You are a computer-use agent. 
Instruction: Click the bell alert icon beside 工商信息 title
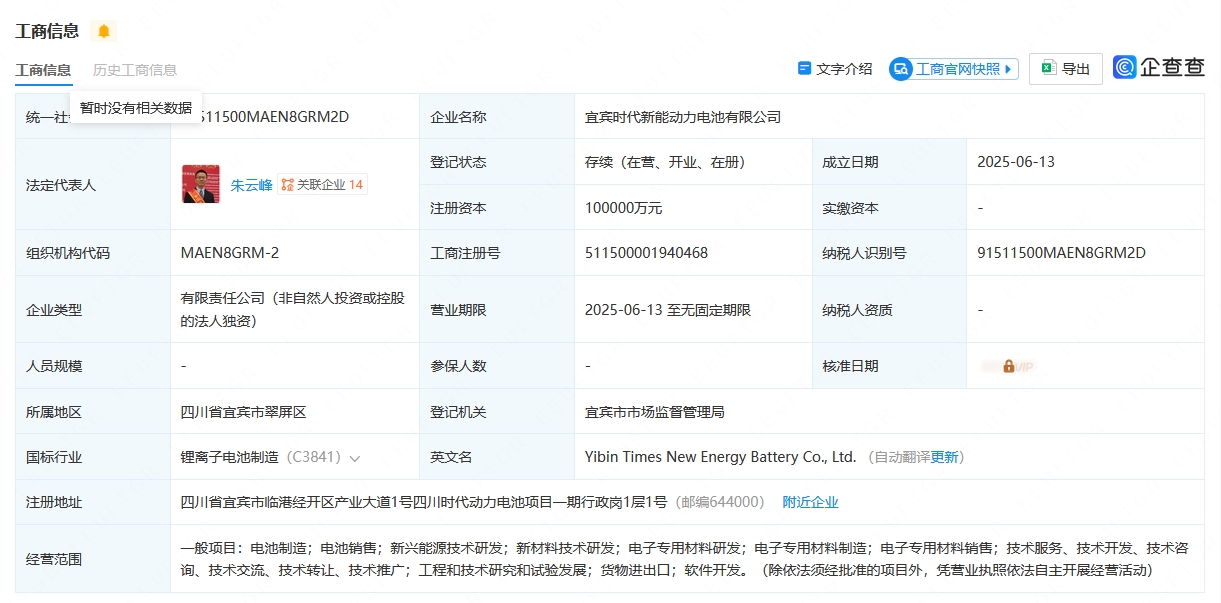coord(104,31)
